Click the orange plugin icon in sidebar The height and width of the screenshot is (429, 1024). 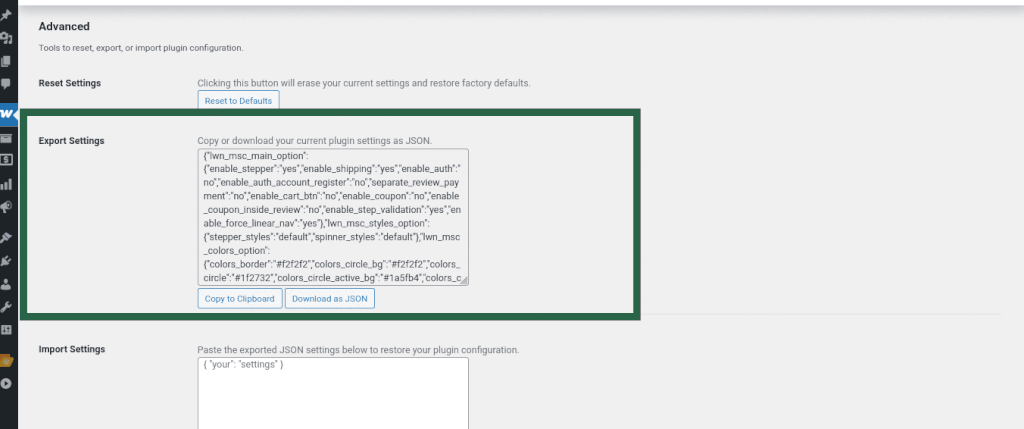pyautogui.click(x=7, y=359)
